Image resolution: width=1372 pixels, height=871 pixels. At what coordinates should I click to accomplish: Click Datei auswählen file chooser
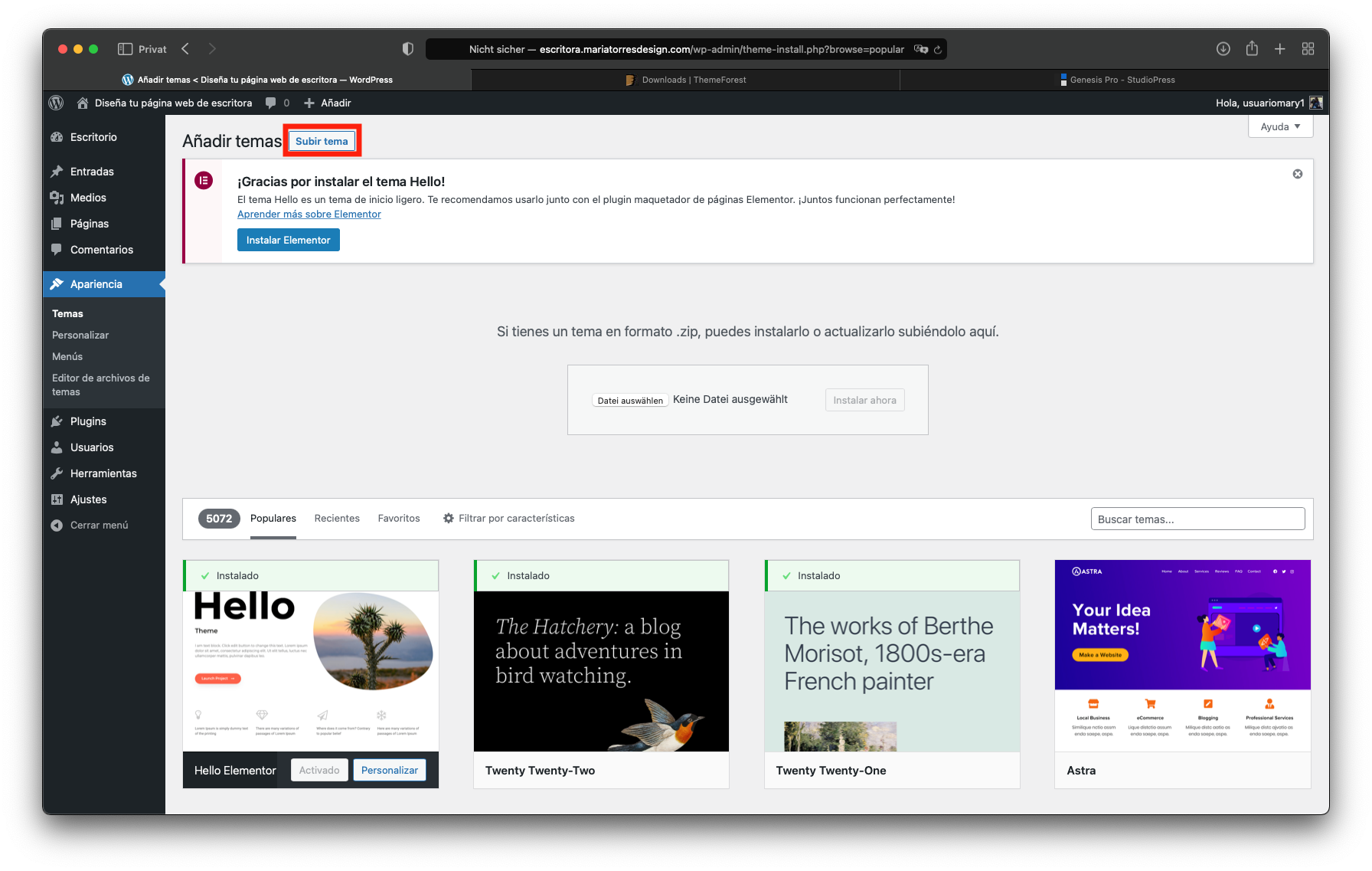click(x=630, y=400)
